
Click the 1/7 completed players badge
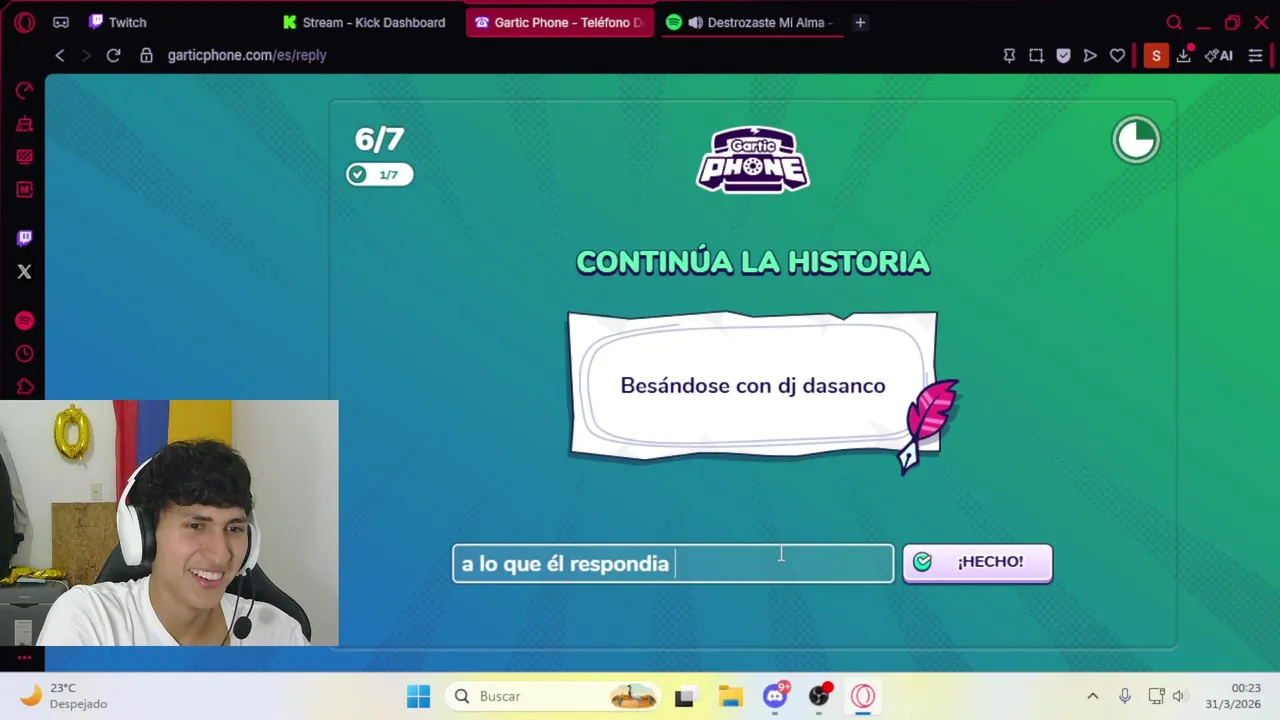pyautogui.click(x=379, y=174)
